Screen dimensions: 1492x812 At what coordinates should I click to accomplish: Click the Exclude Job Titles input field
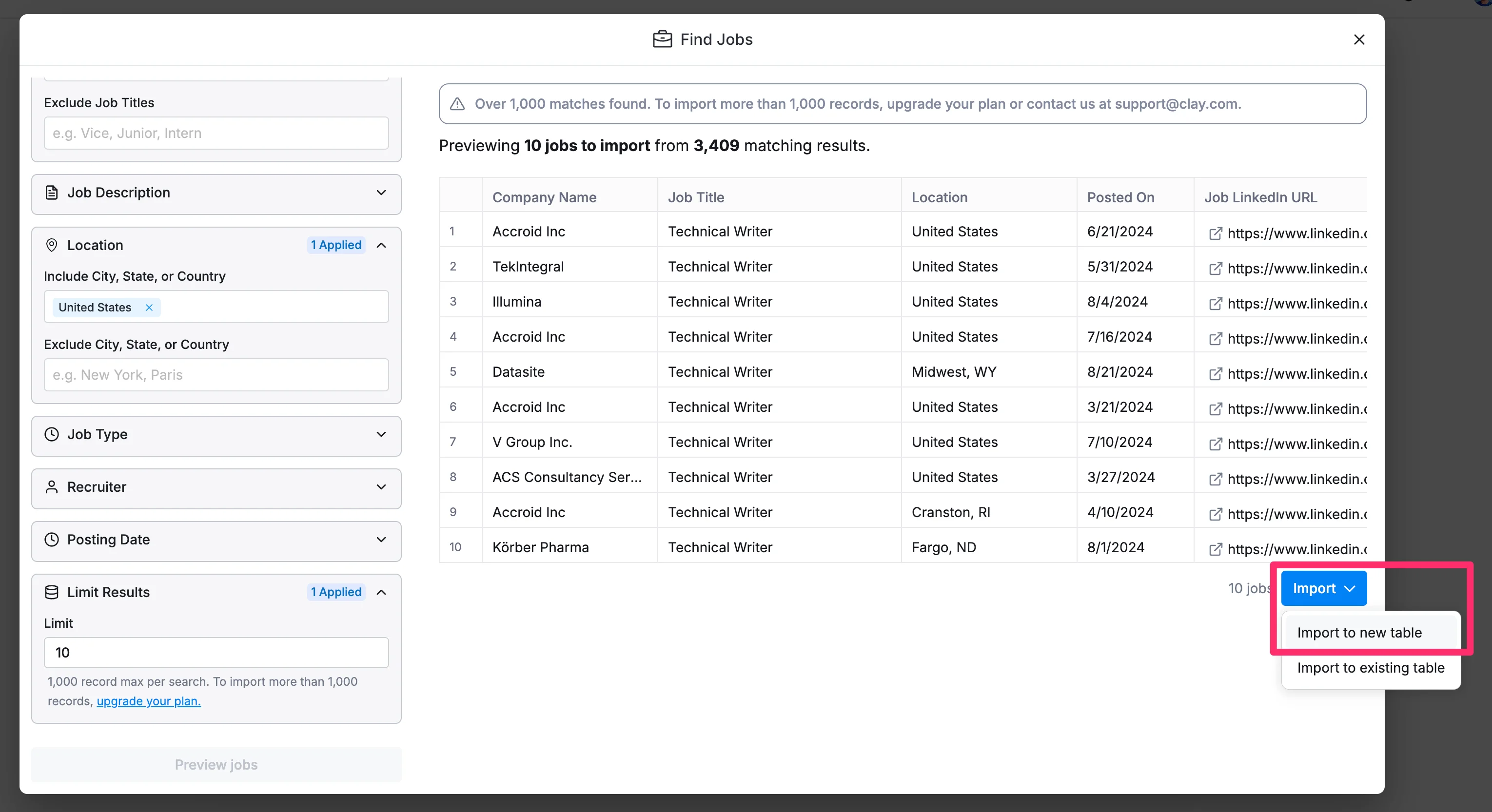pos(216,133)
